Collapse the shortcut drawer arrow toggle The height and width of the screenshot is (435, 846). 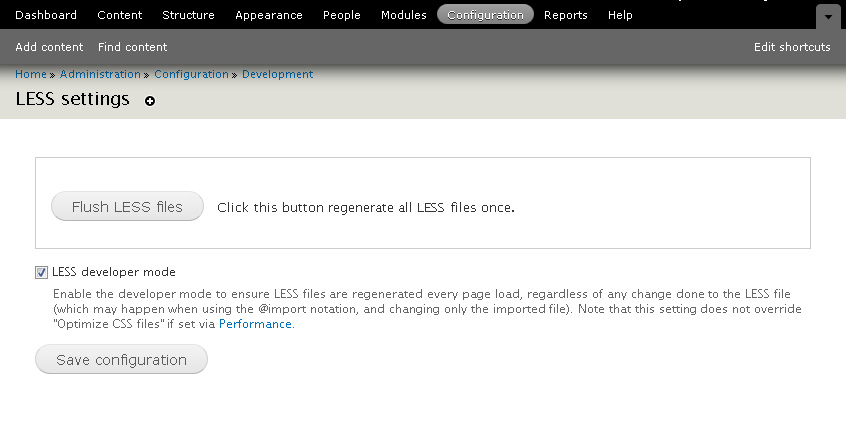point(828,17)
